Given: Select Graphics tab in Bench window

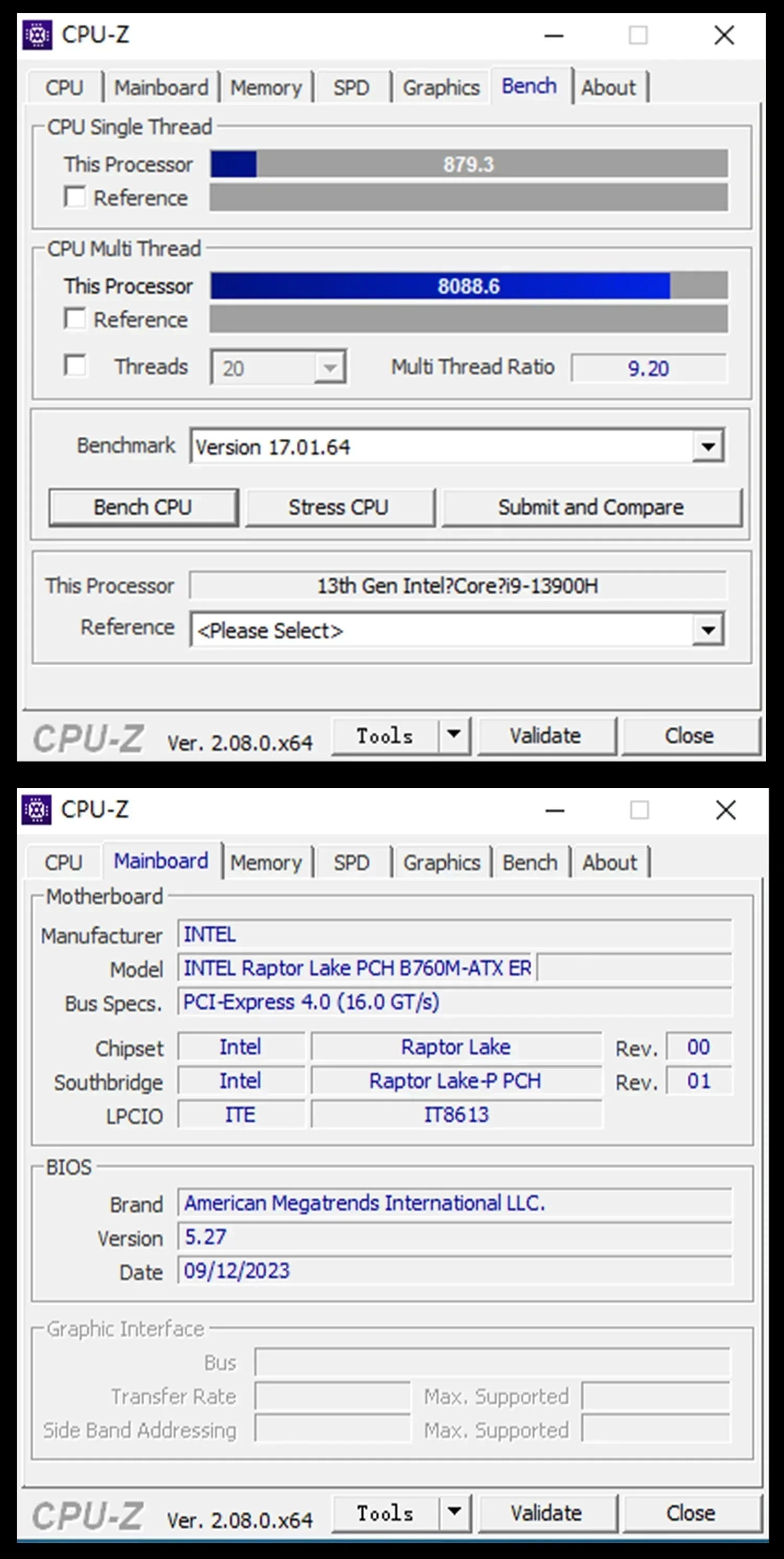Looking at the screenshot, I should [441, 88].
